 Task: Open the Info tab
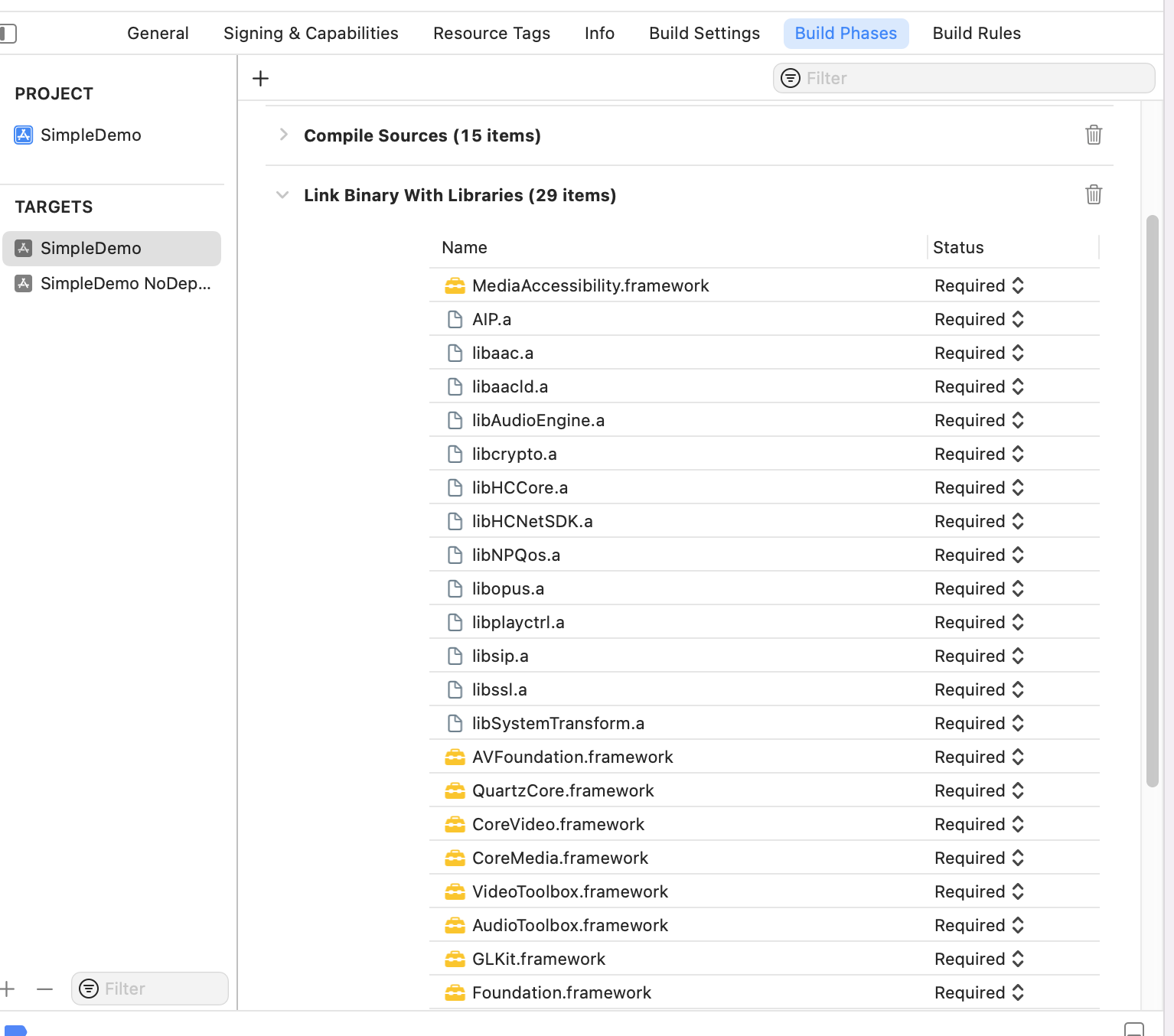tap(599, 33)
